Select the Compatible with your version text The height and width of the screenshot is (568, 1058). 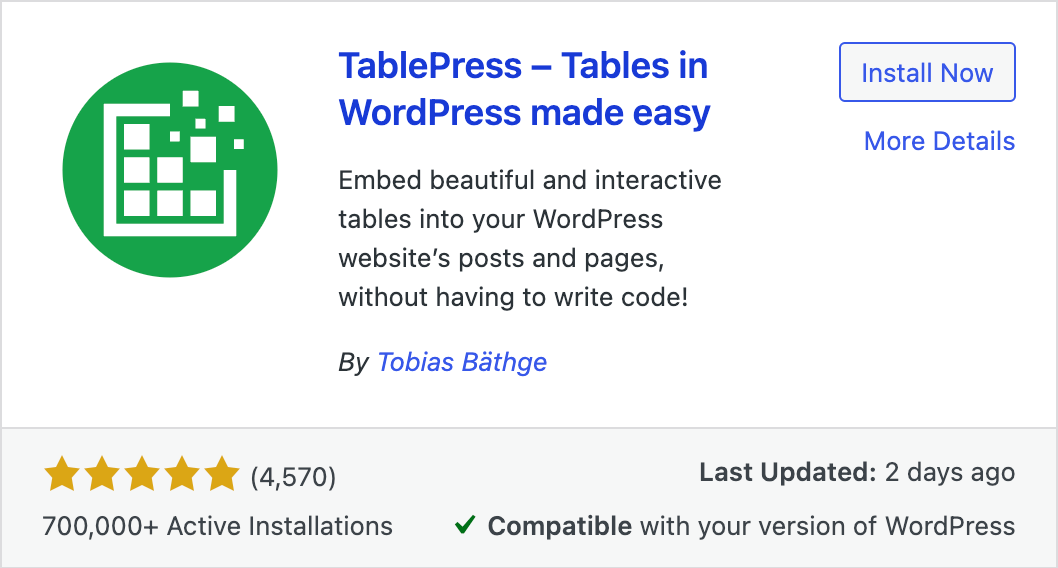pos(751,526)
